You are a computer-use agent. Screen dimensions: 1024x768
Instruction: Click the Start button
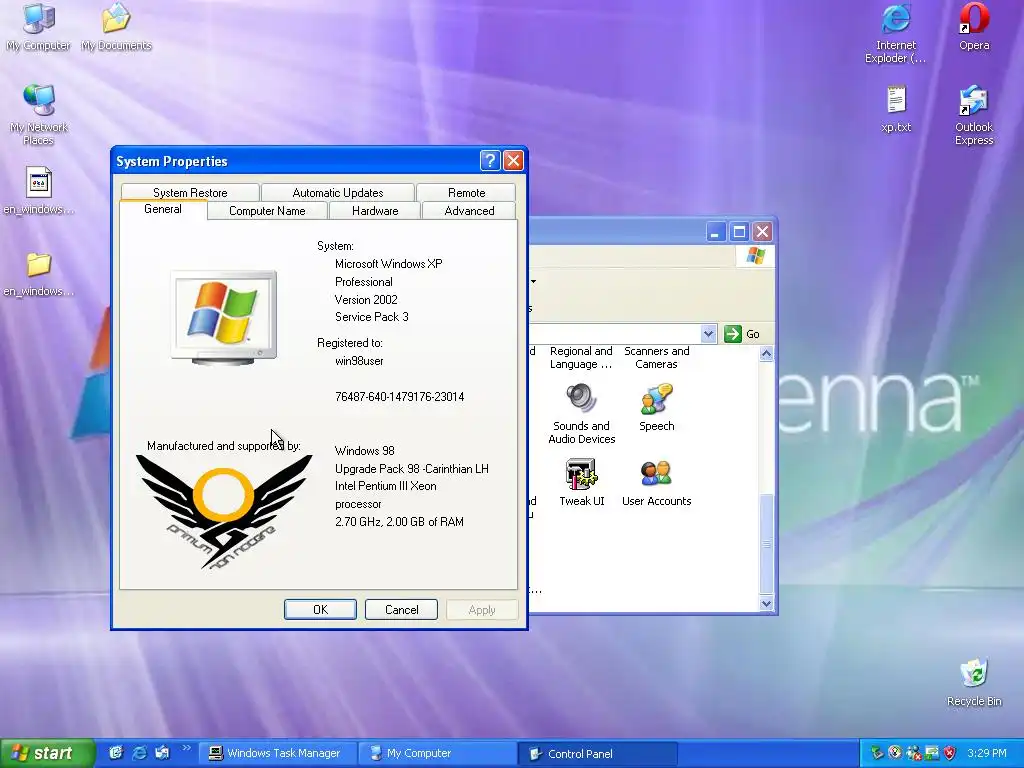coord(47,753)
